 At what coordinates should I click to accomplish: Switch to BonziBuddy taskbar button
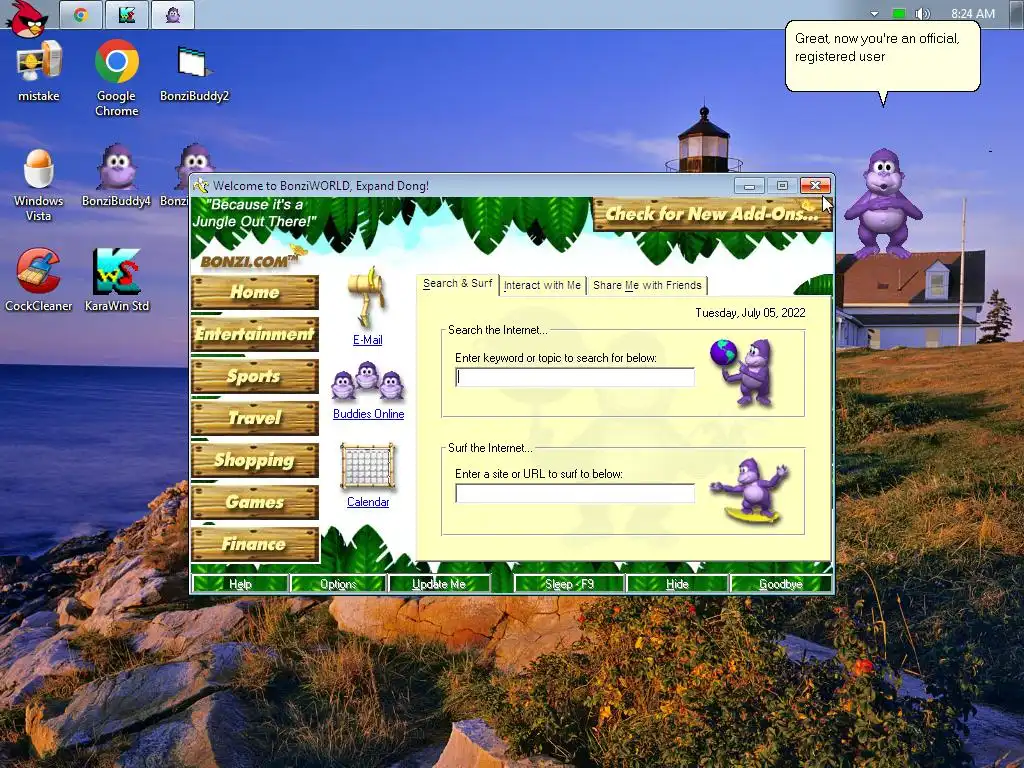coord(172,14)
